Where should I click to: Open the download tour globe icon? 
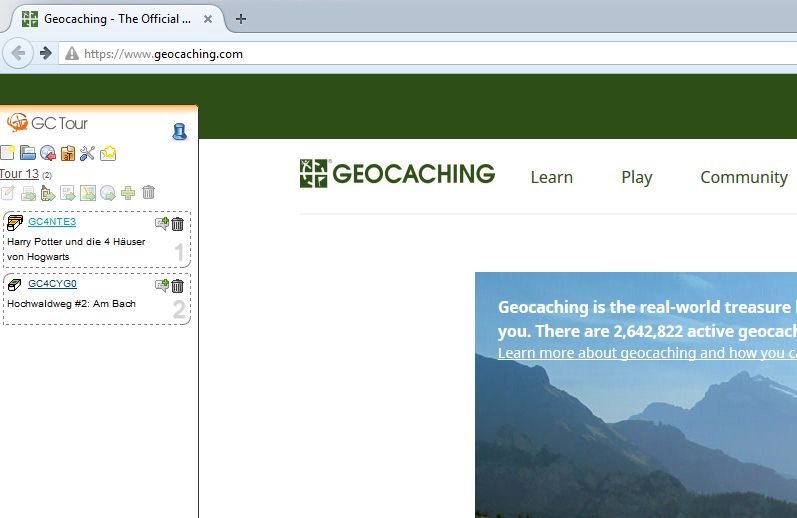(x=48, y=153)
